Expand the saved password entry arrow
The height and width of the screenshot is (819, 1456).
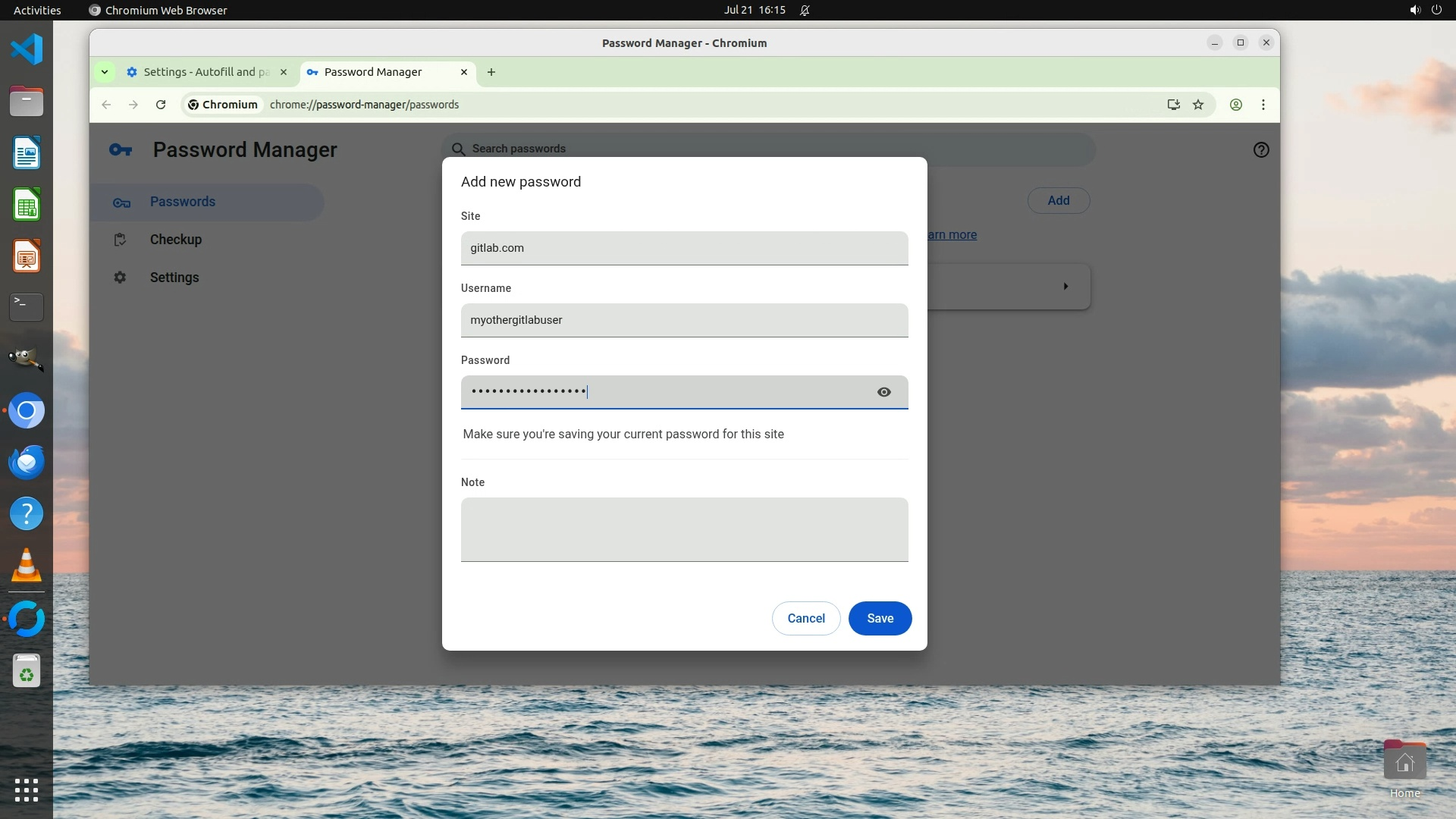click(1065, 287)
